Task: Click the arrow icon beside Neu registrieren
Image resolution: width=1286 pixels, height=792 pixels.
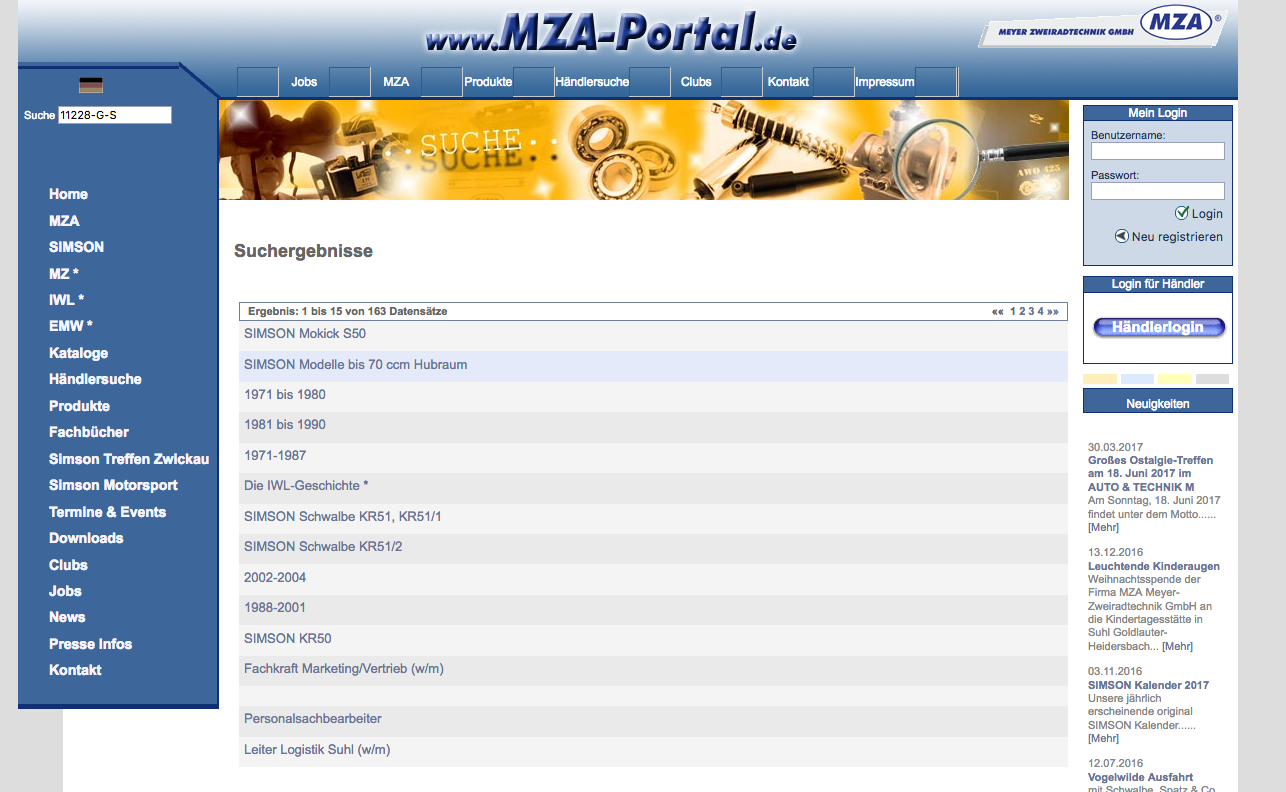Action: [x=1121, y=237]
